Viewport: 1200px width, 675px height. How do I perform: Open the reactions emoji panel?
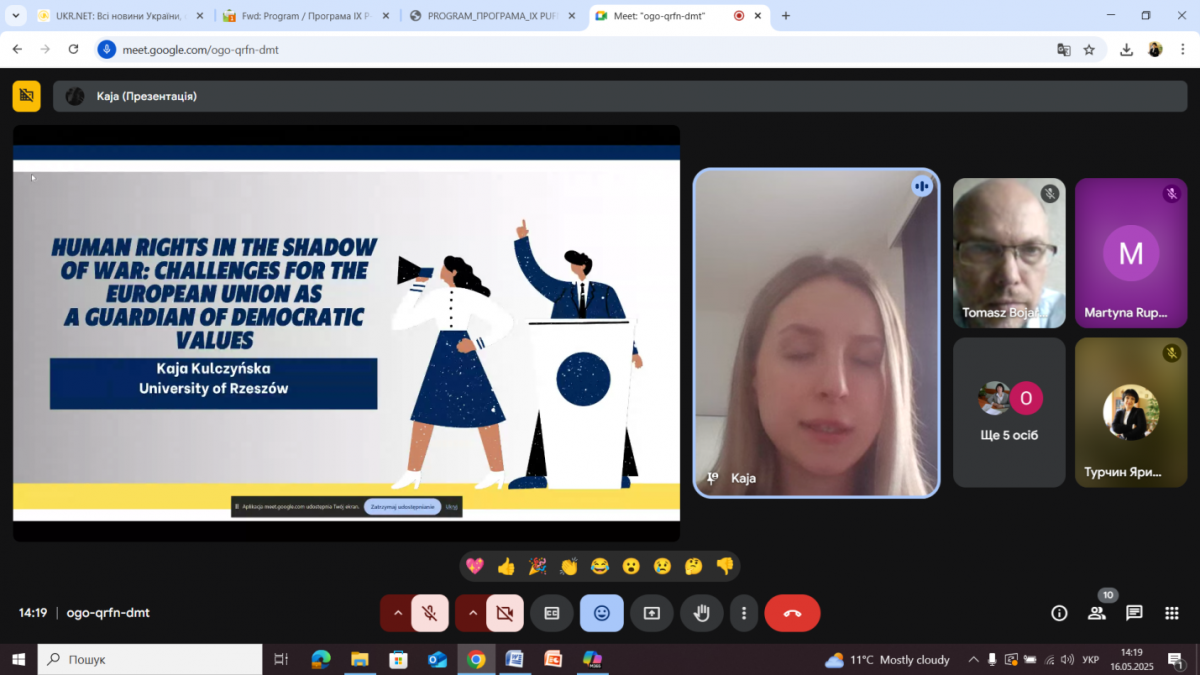click(601, 613)
